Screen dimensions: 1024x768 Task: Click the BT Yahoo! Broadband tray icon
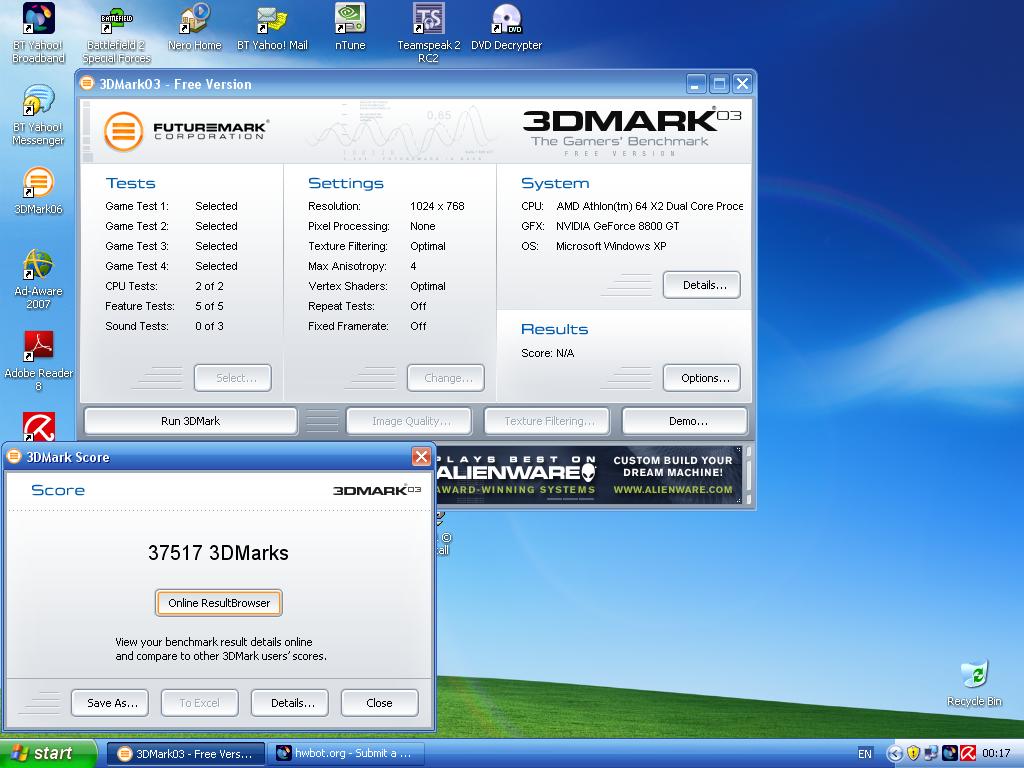[950, 753]
